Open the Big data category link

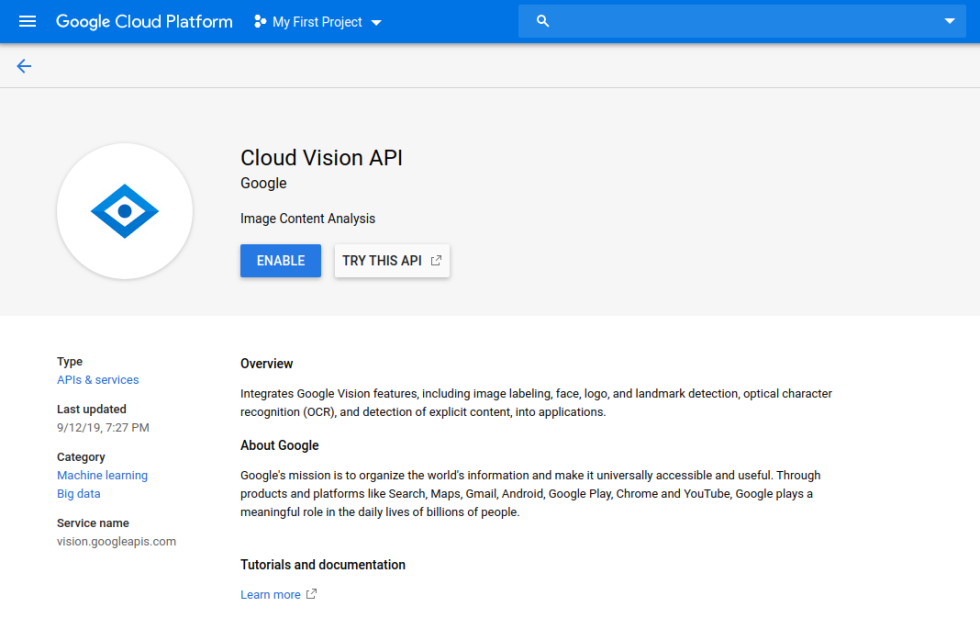pyautogui.click(x=79, y=494)
